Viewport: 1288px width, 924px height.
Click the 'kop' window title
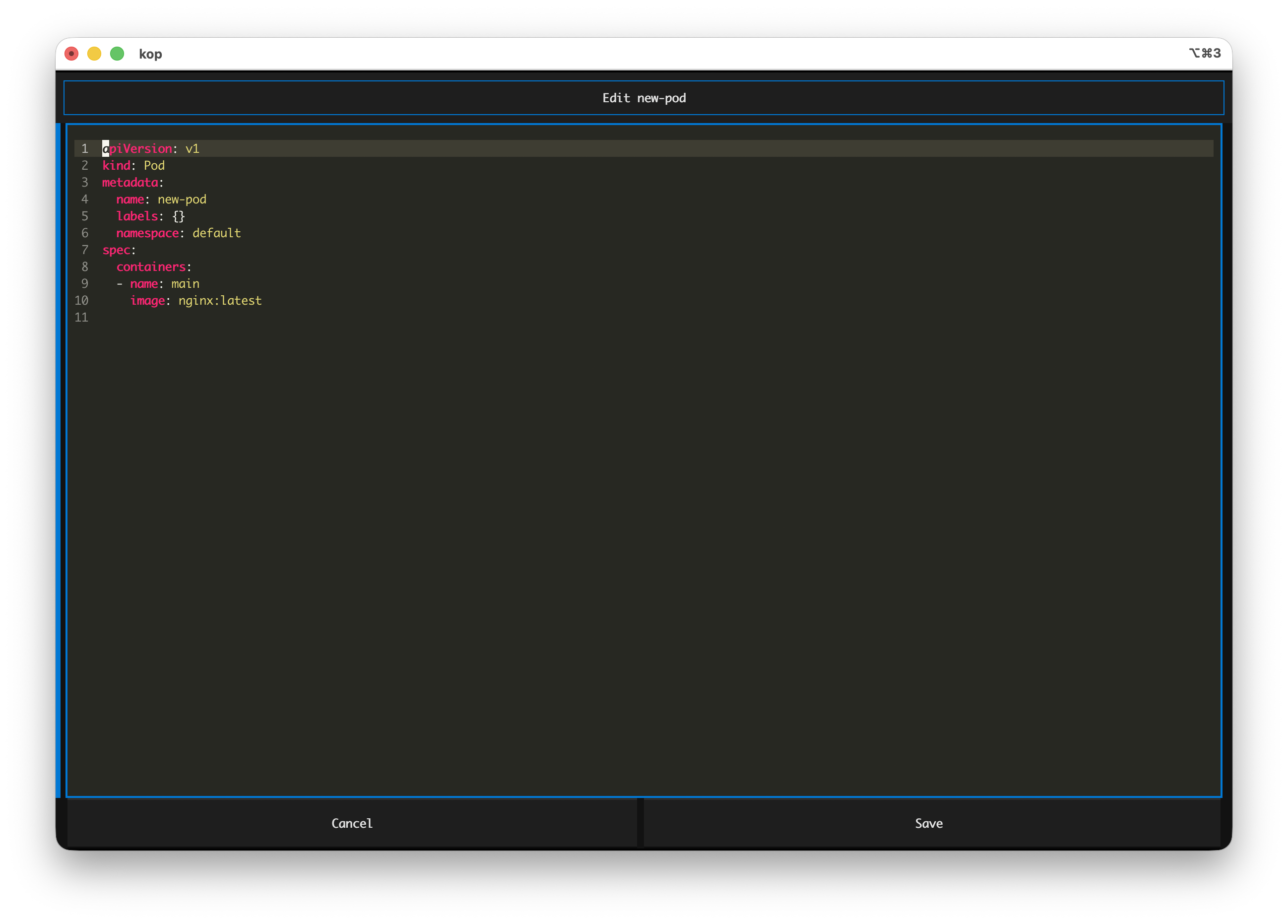(x=150, y=54)
